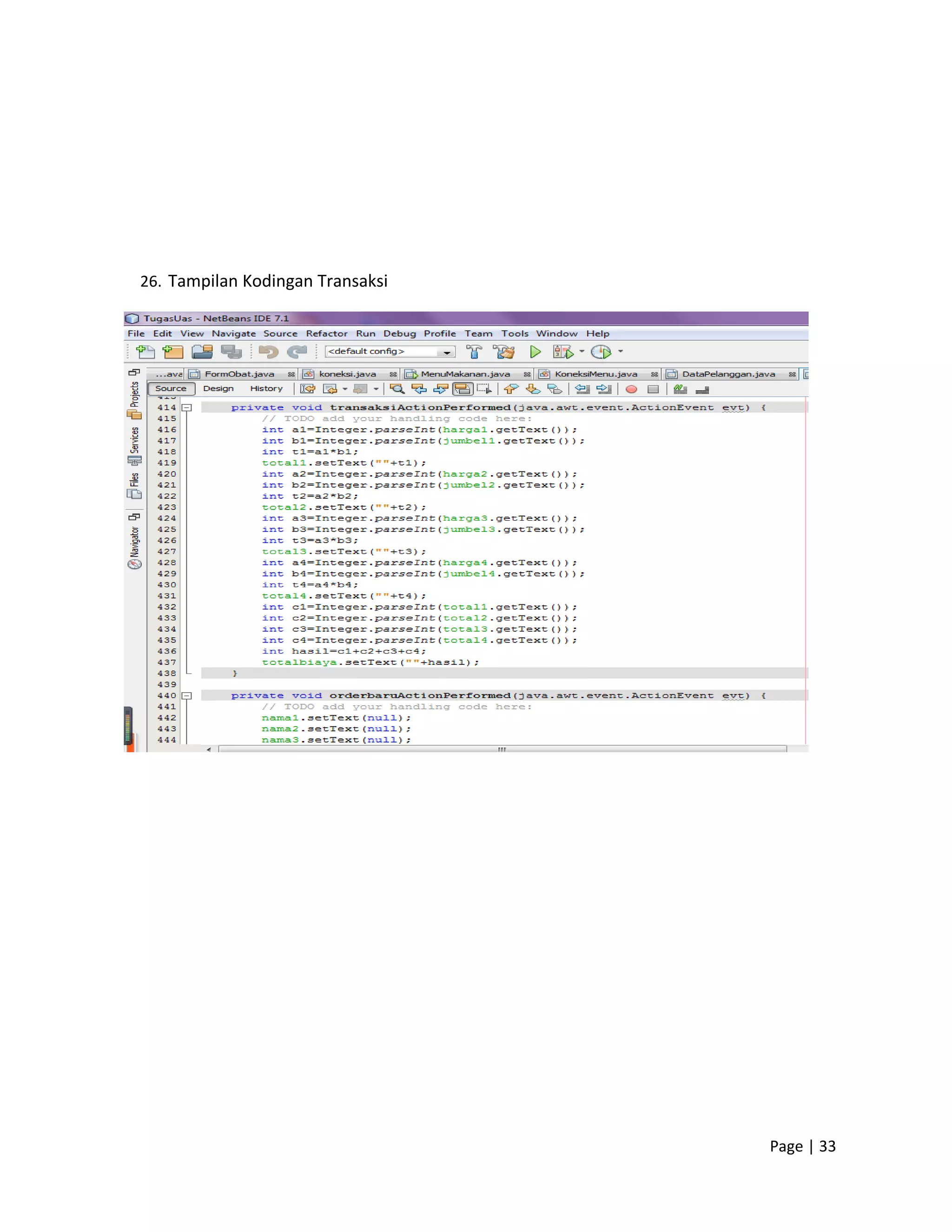
Task: Click the horizontal scrollbar in editor
Action: pos(502,749)
